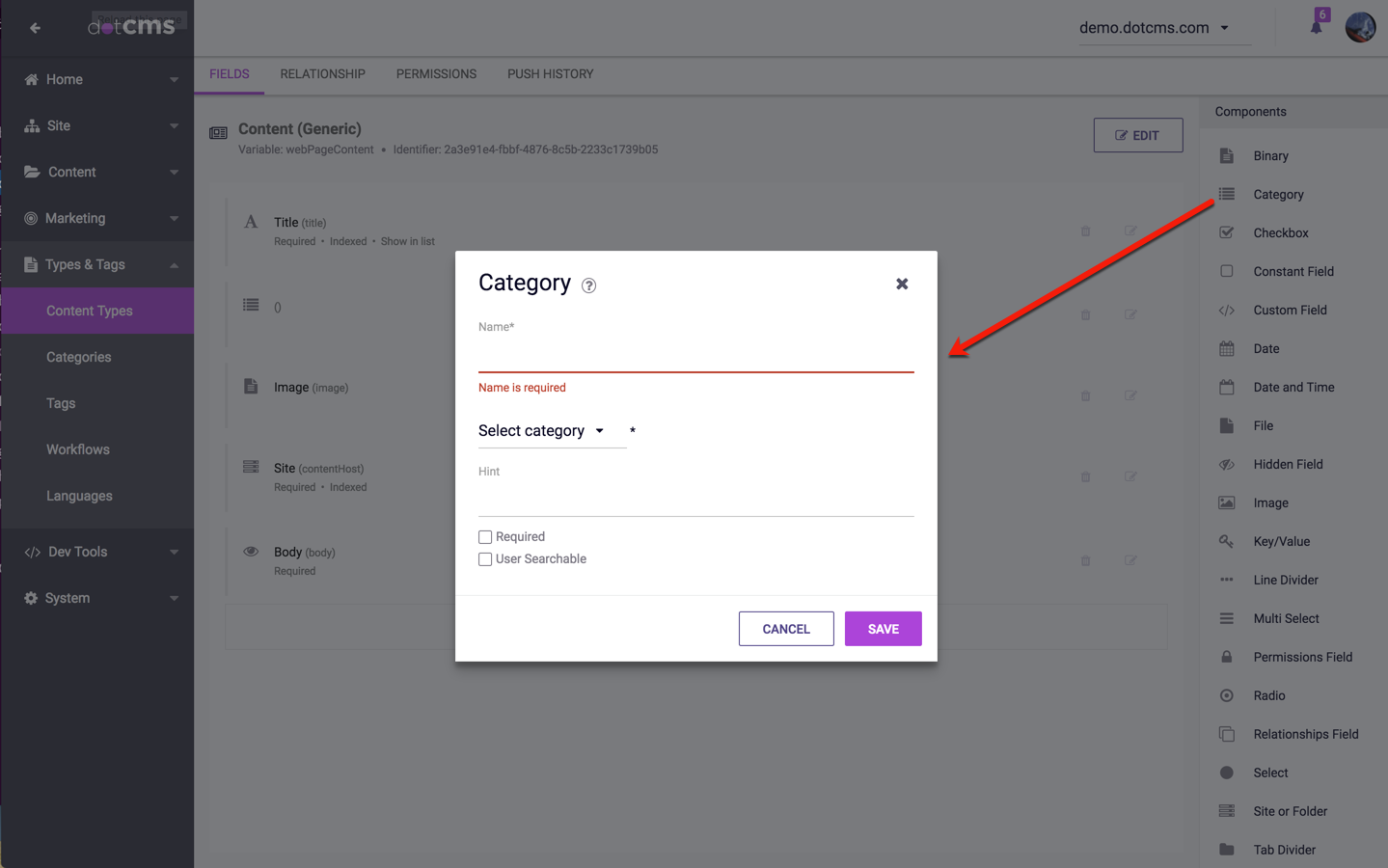Click the help question mark icon beside Category

(588, 285)
